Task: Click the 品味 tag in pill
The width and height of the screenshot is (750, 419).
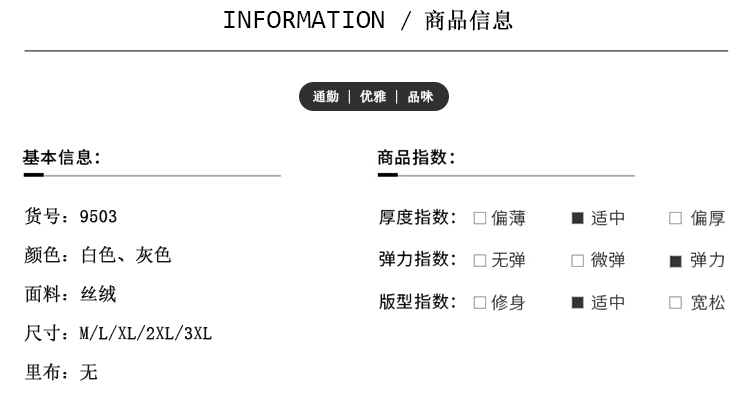Action: click(420, 97)
